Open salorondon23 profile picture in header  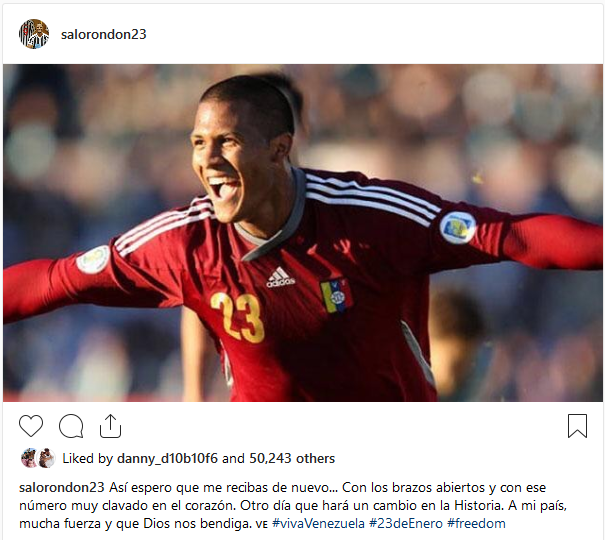point(34,34)
